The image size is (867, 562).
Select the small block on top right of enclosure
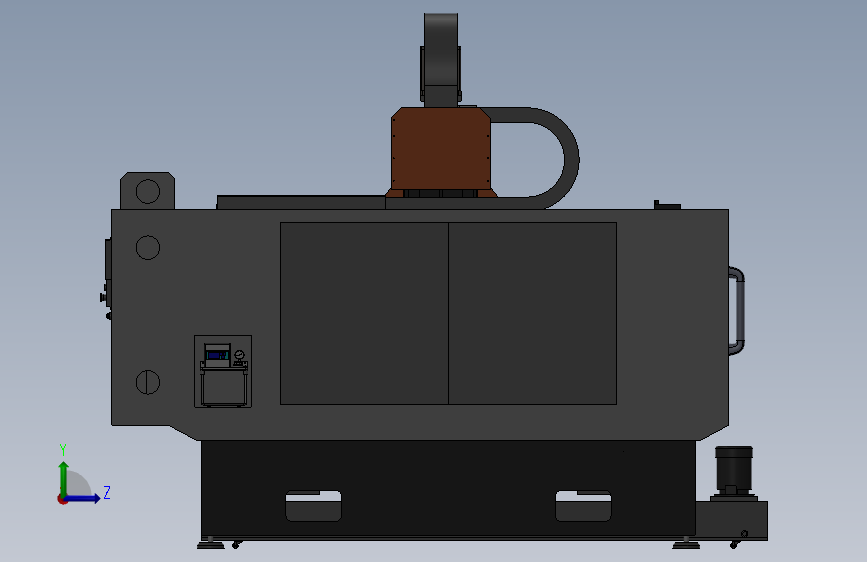(667, 205)
